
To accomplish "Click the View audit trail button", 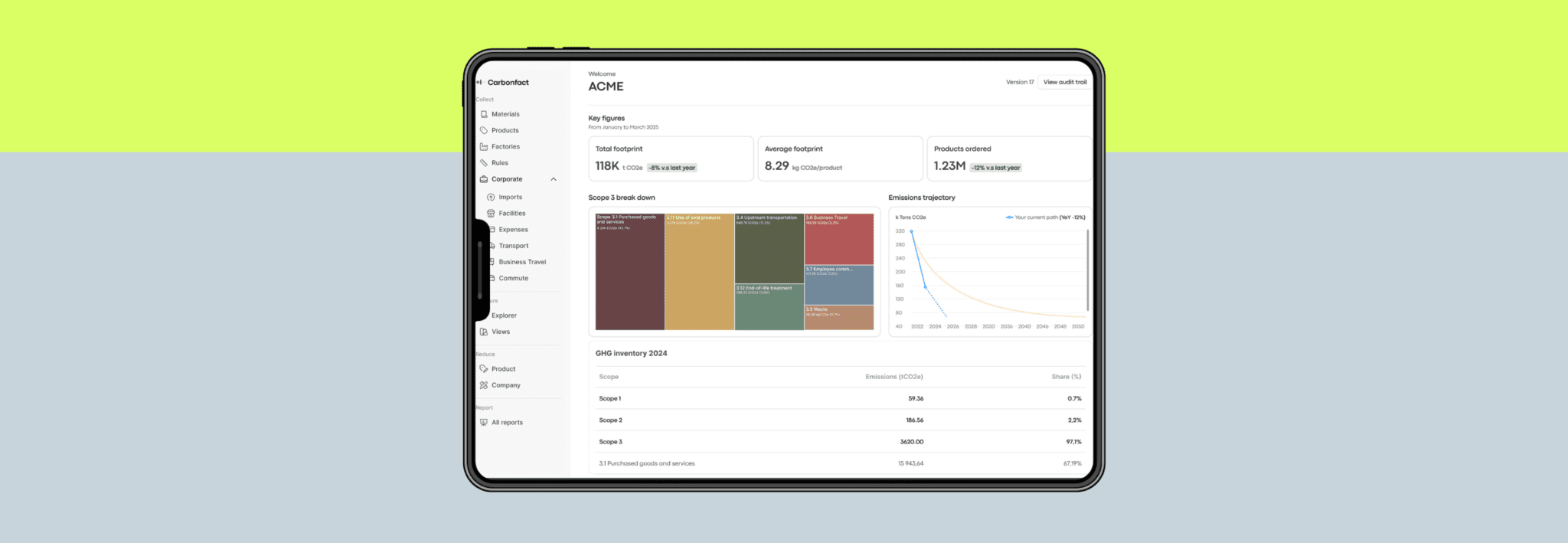I will point(1064,82).
